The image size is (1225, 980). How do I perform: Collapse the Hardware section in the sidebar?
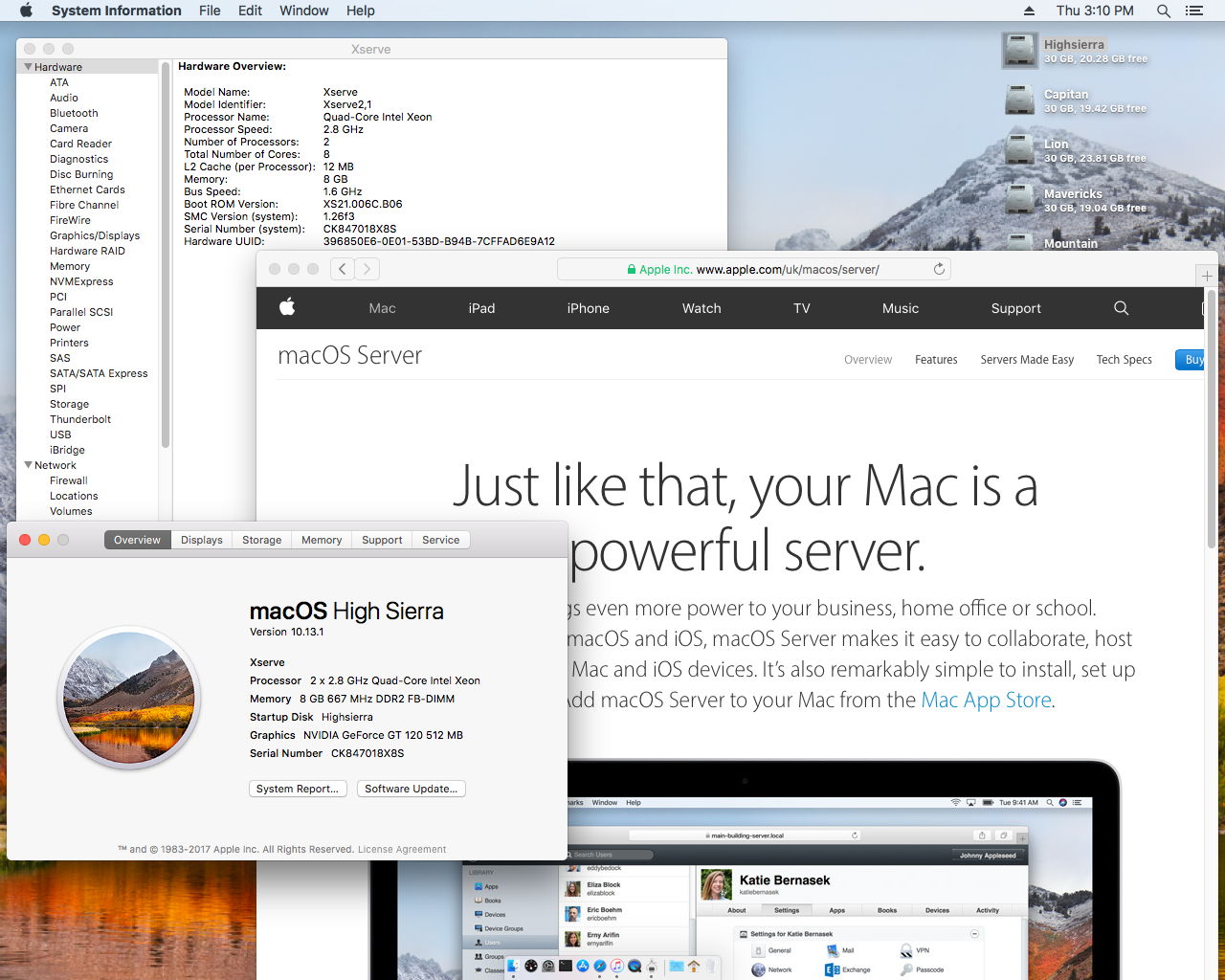[29, 67]
